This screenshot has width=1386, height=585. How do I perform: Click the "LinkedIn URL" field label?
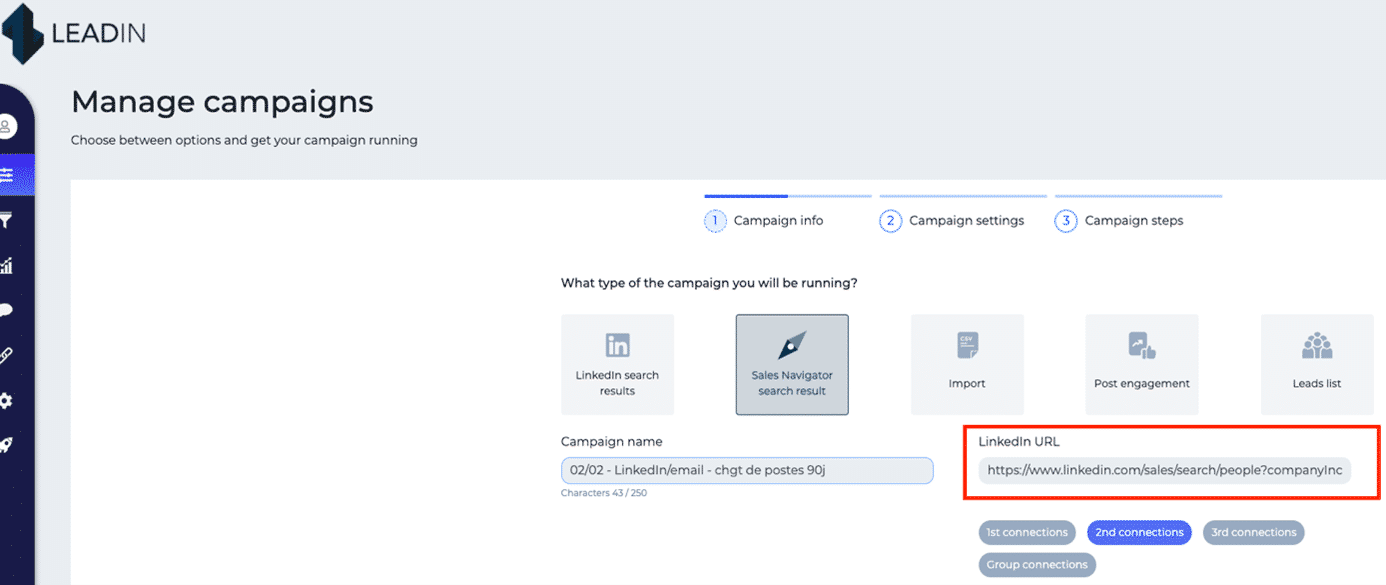click(1019, 441)
